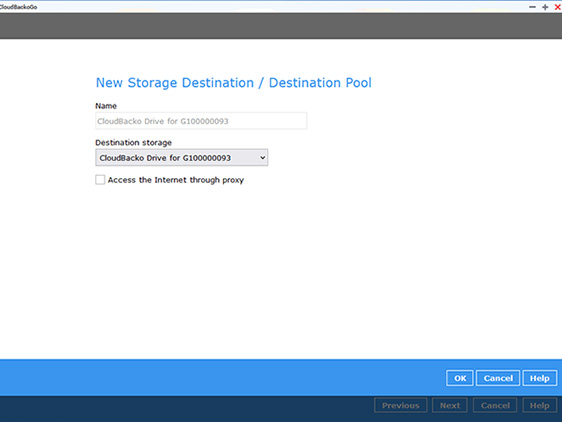The width and height of the screenshot is (562, 422).
Task: Confirm with the OK button
Action: pyautogui.click(x=460, y=378)
